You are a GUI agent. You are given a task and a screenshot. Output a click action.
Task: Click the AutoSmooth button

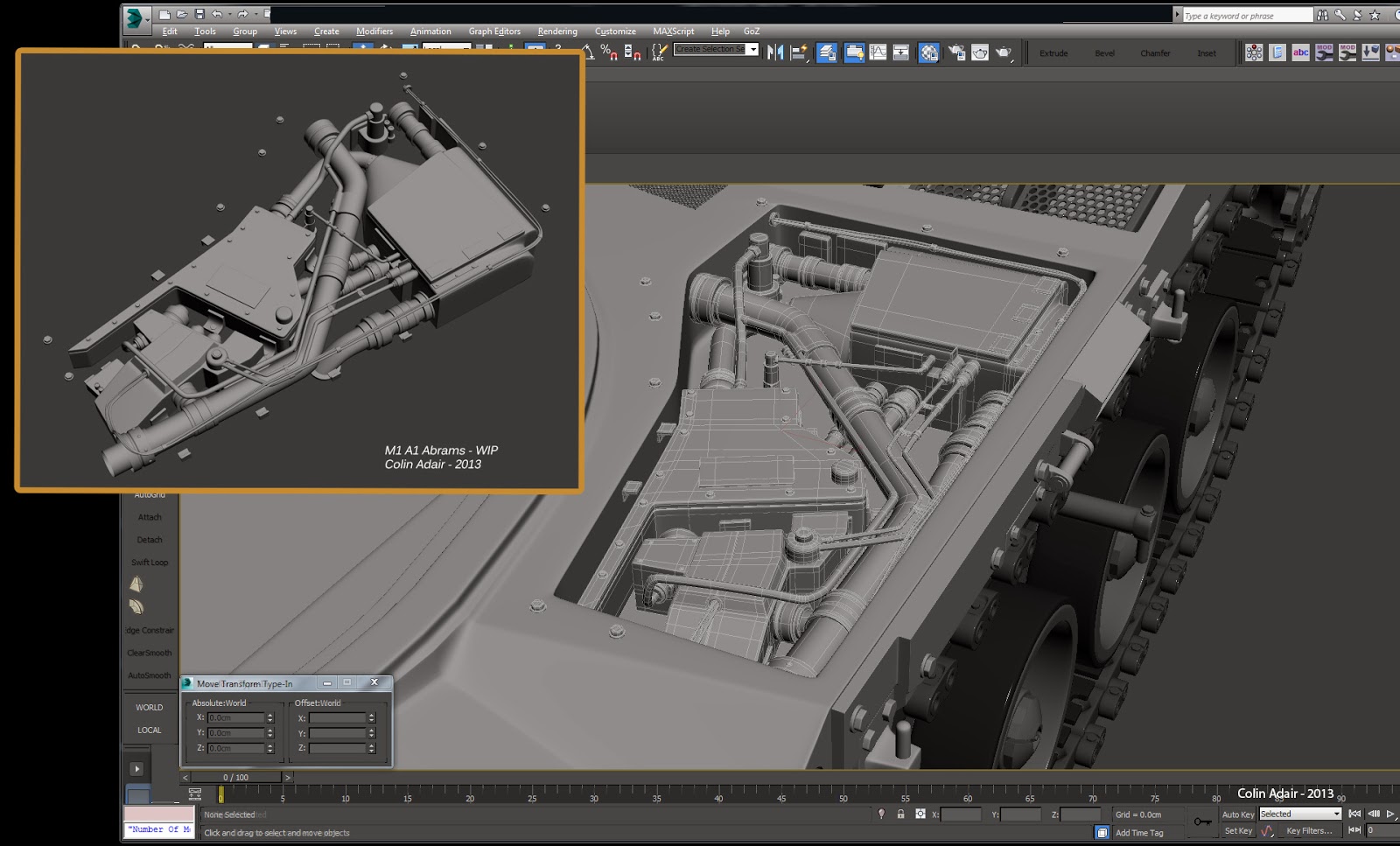pos(150,675)
